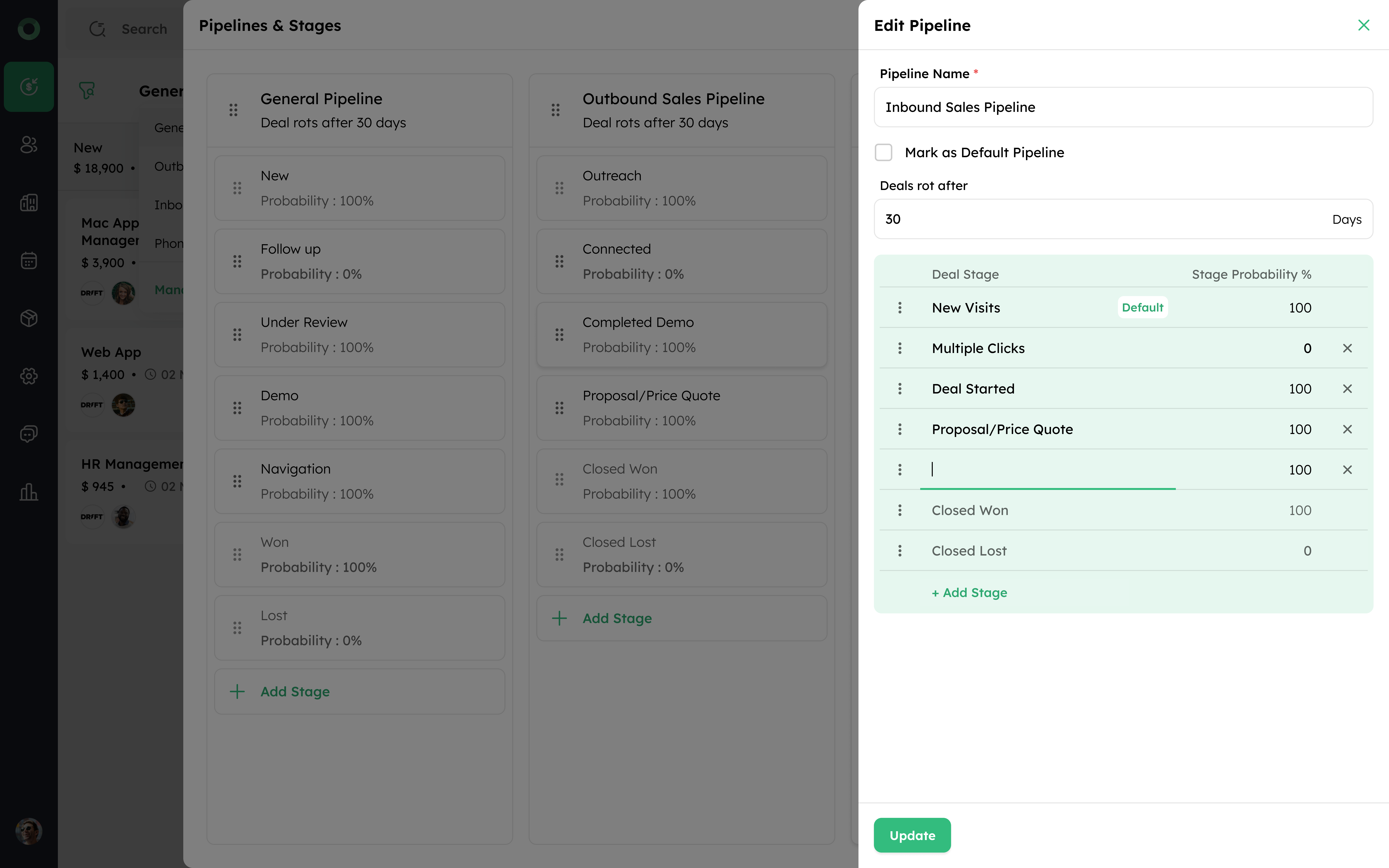Open the Calendar icon in sidebar
1389x868 pixels.
click(29, 261)
